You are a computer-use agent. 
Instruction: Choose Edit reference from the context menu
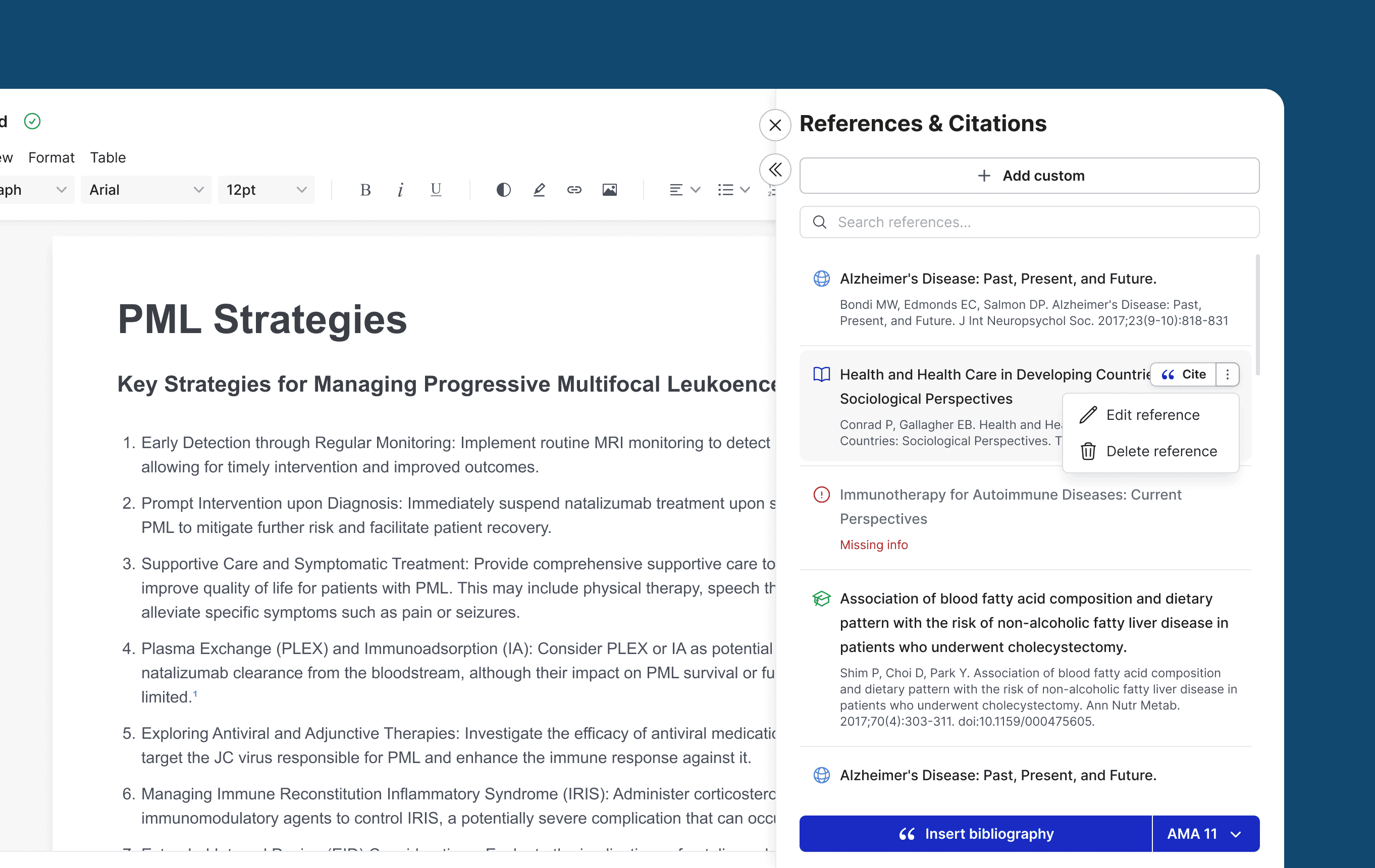coord(1152,415)
